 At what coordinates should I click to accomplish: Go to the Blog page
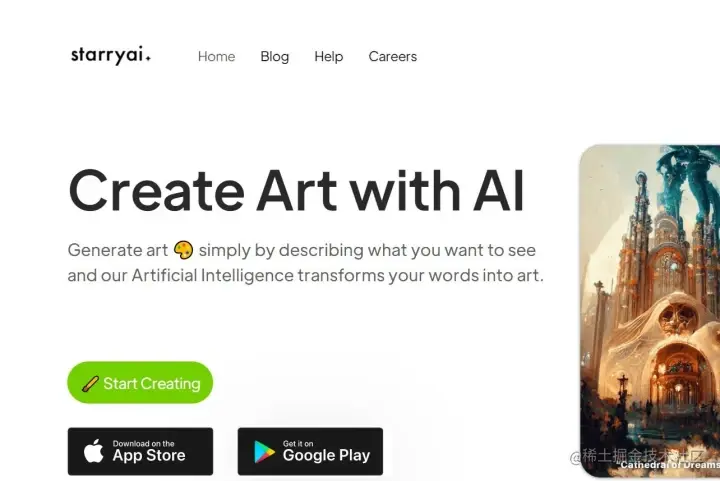[x=275, y=56]
